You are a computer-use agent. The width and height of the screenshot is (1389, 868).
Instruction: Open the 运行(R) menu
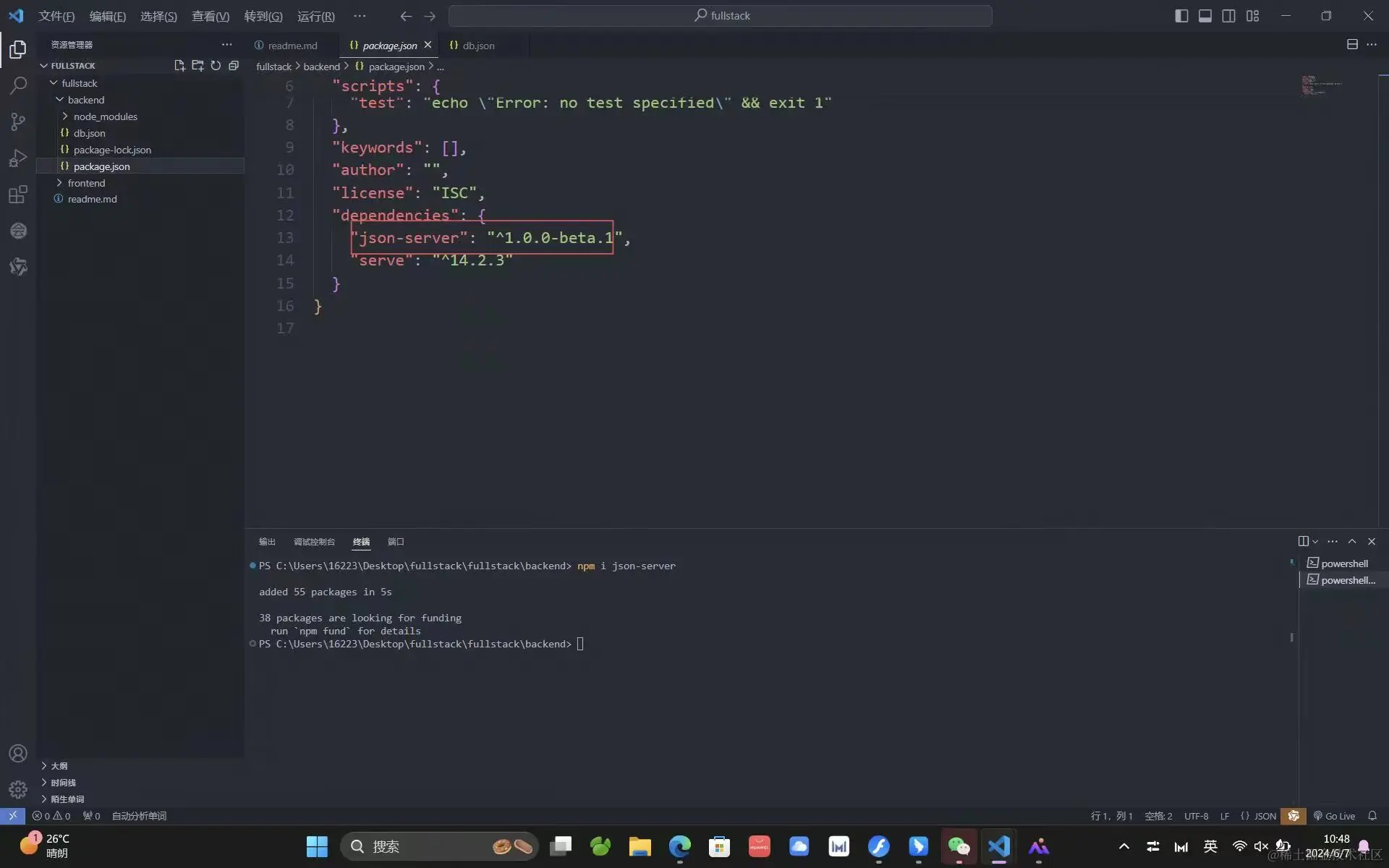pos(315,16)
